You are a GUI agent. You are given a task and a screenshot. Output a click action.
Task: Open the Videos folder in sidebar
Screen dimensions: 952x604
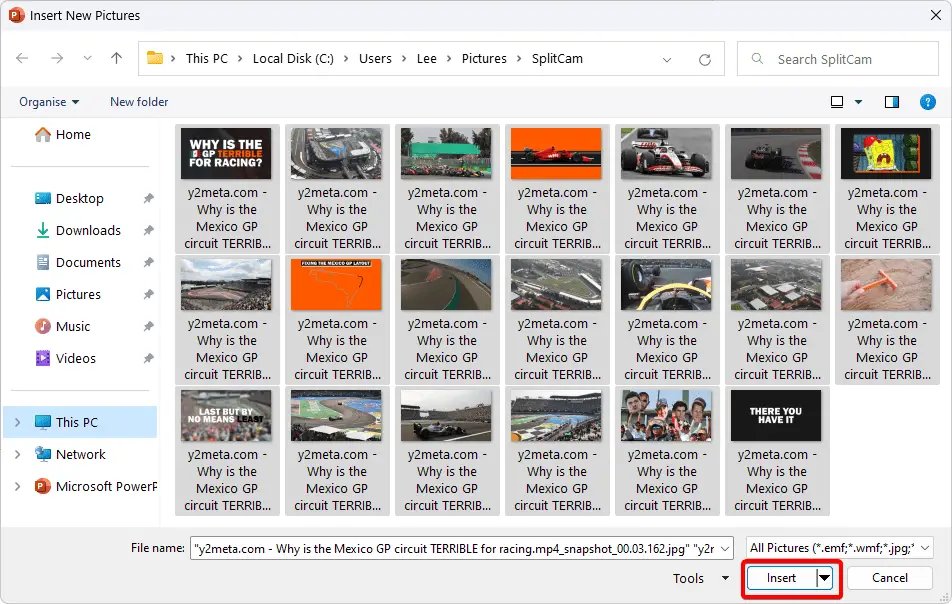[76, 358]
